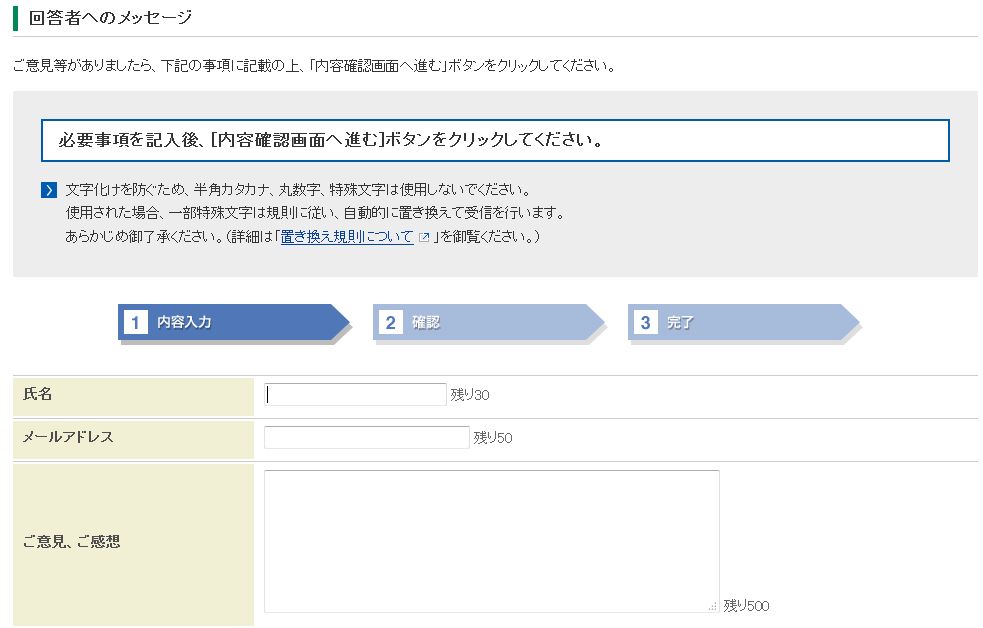The width and height of the screenshot is (983, 628).
Task: Click the external link icon after 置き換え規則について
Action: (x=424, y=238)
